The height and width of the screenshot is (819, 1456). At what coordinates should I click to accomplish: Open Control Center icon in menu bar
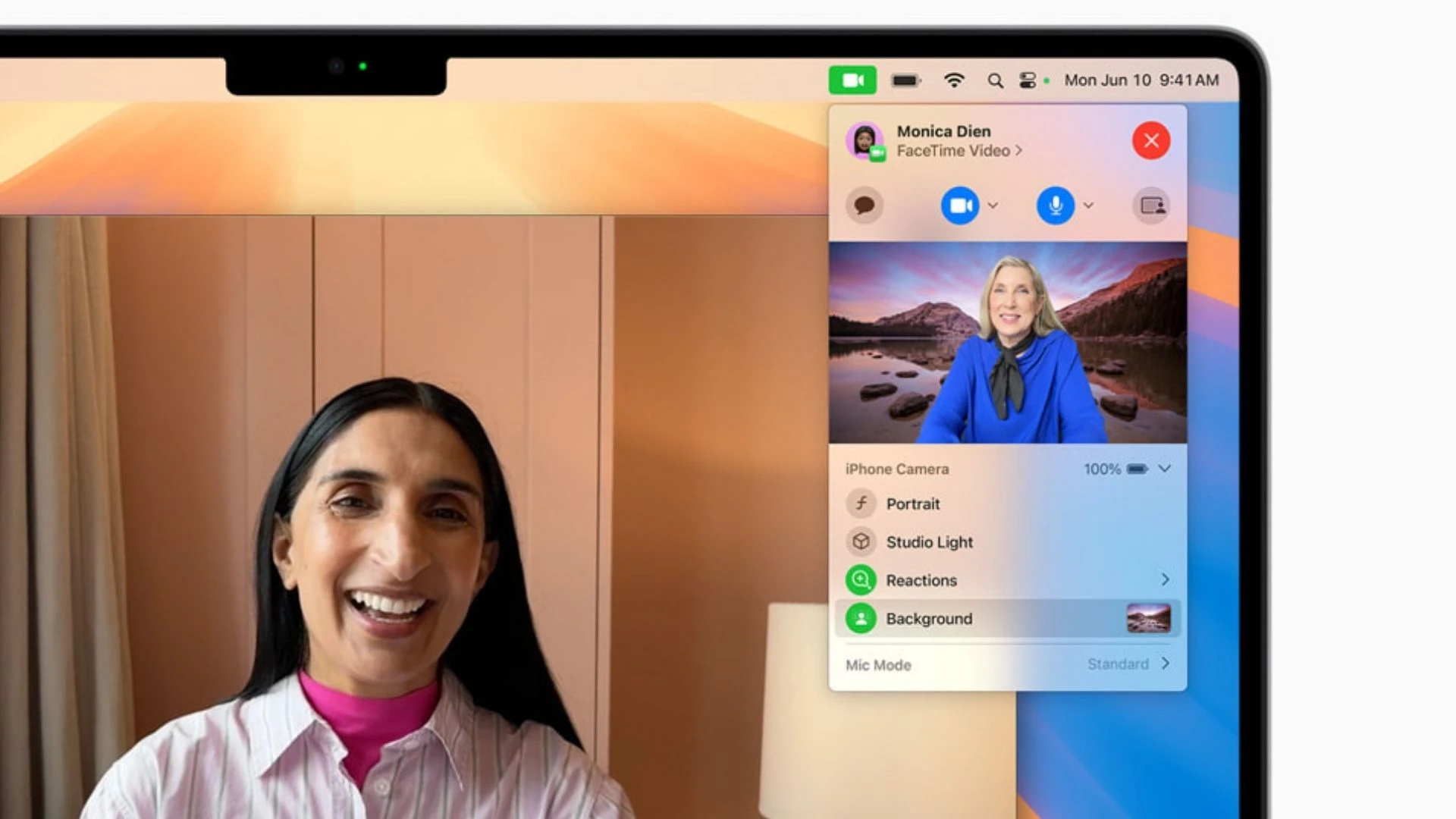tap(1028, 80)
